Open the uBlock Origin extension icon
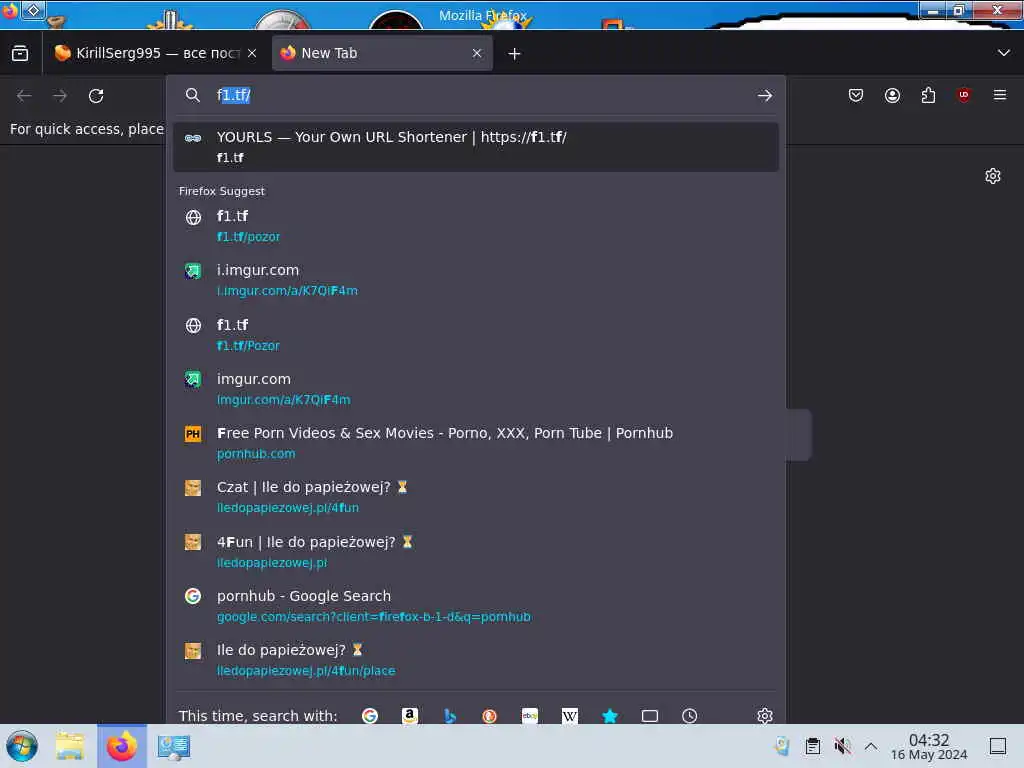The width and height of the screenshot is (1024, 768). tap(964, 95)
